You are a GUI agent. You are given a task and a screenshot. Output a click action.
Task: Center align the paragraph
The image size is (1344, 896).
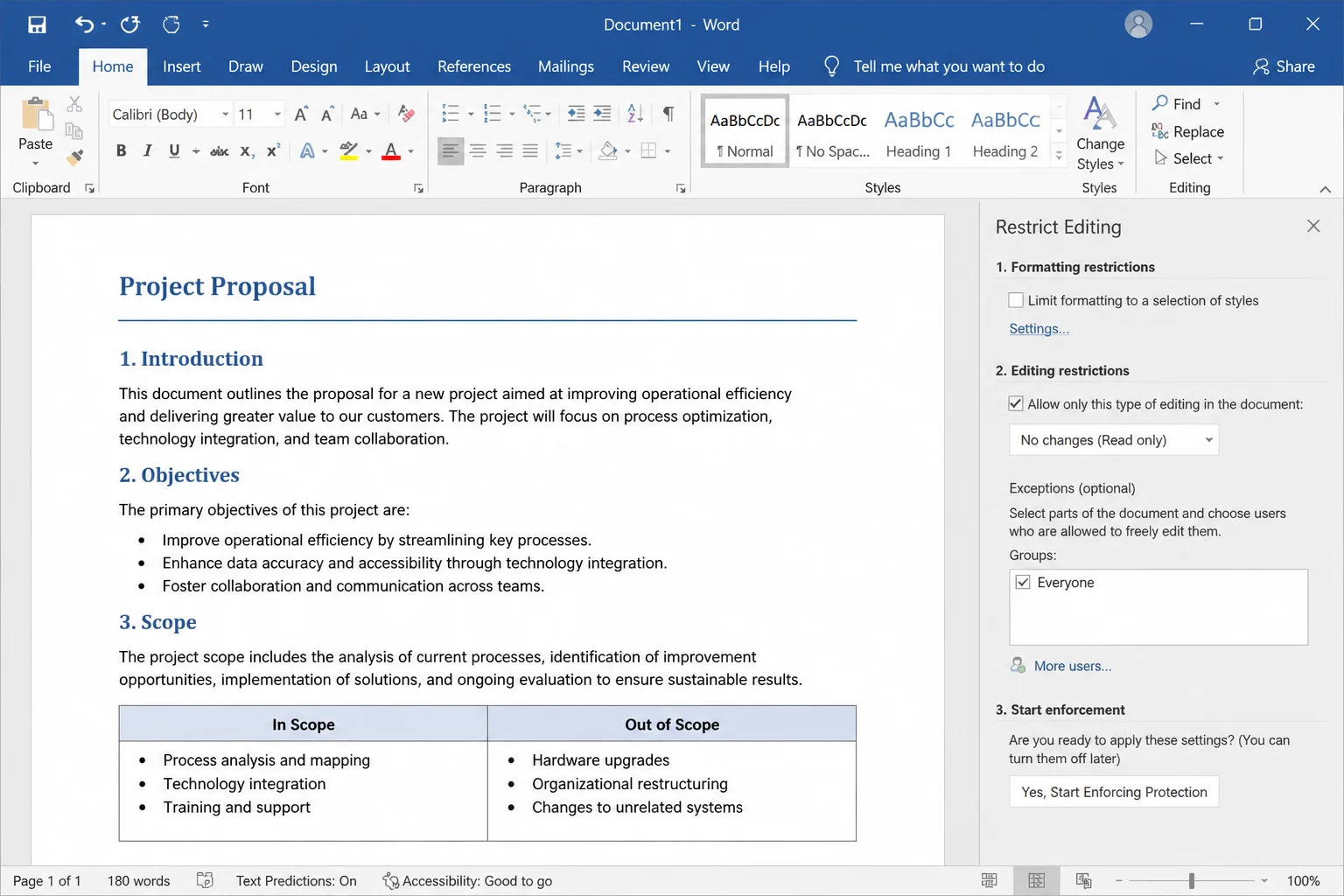click(477, 150)
